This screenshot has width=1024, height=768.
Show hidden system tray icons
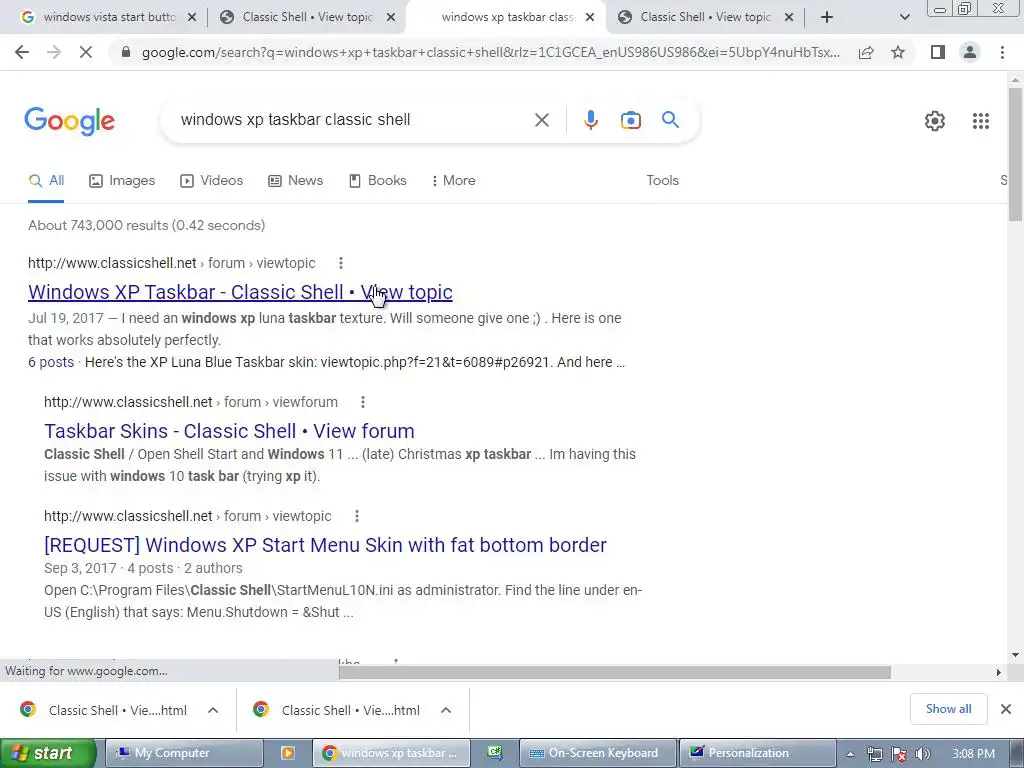click(850, 754)
